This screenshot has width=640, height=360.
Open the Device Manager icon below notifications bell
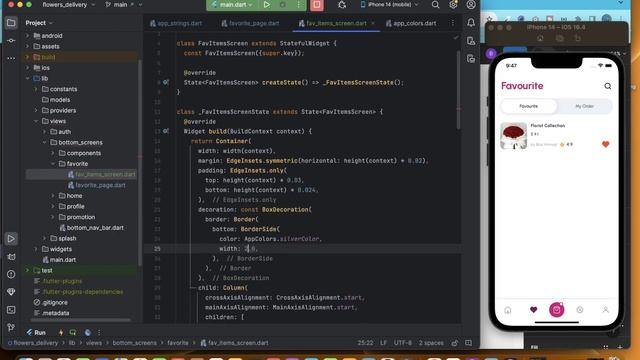pos(471,41)
